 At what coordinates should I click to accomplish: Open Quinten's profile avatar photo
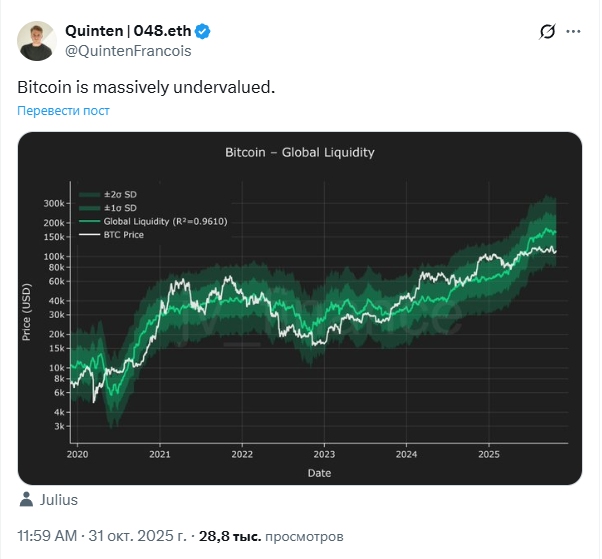(x=34, y=39)
